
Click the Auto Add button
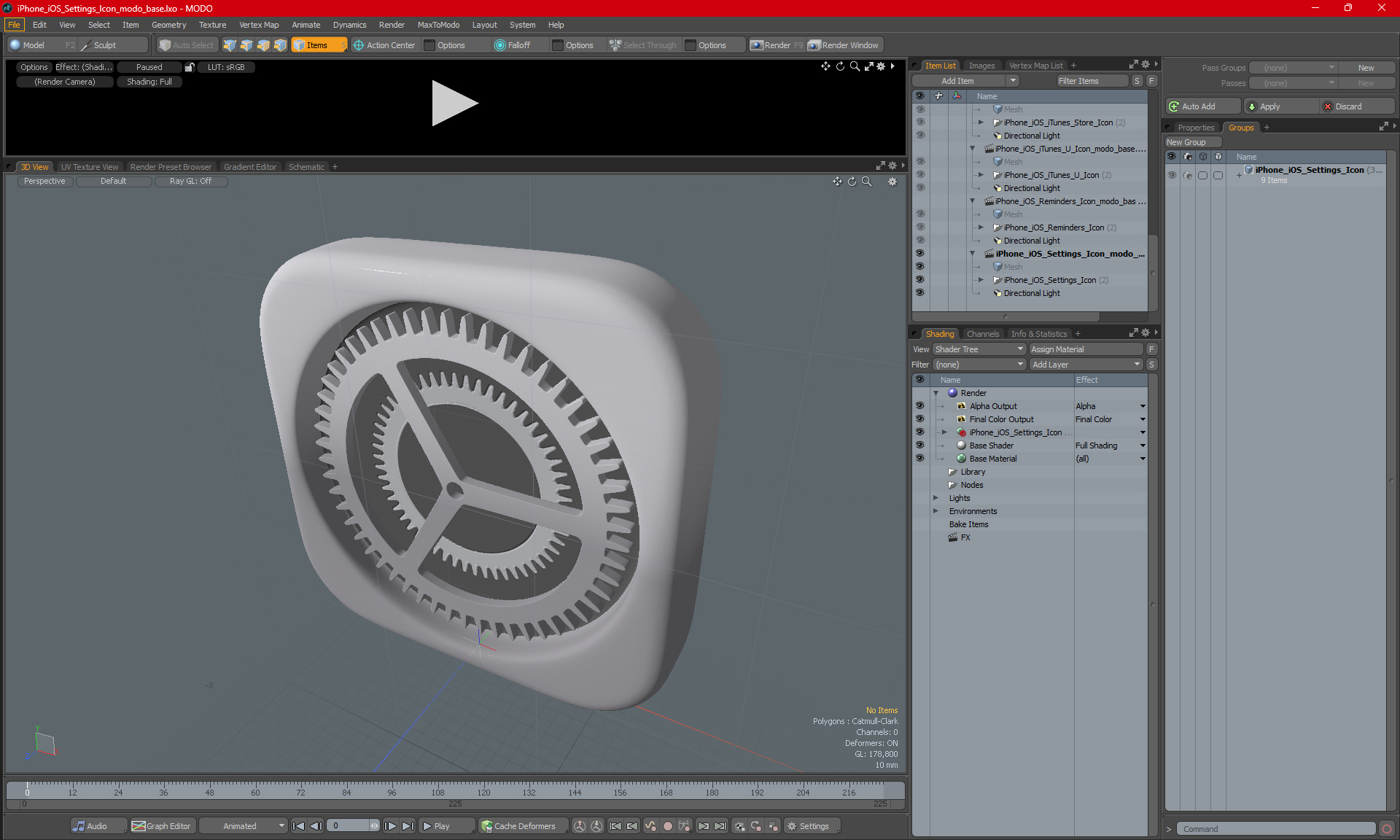pyautogui.click(x=1203, y=106)
